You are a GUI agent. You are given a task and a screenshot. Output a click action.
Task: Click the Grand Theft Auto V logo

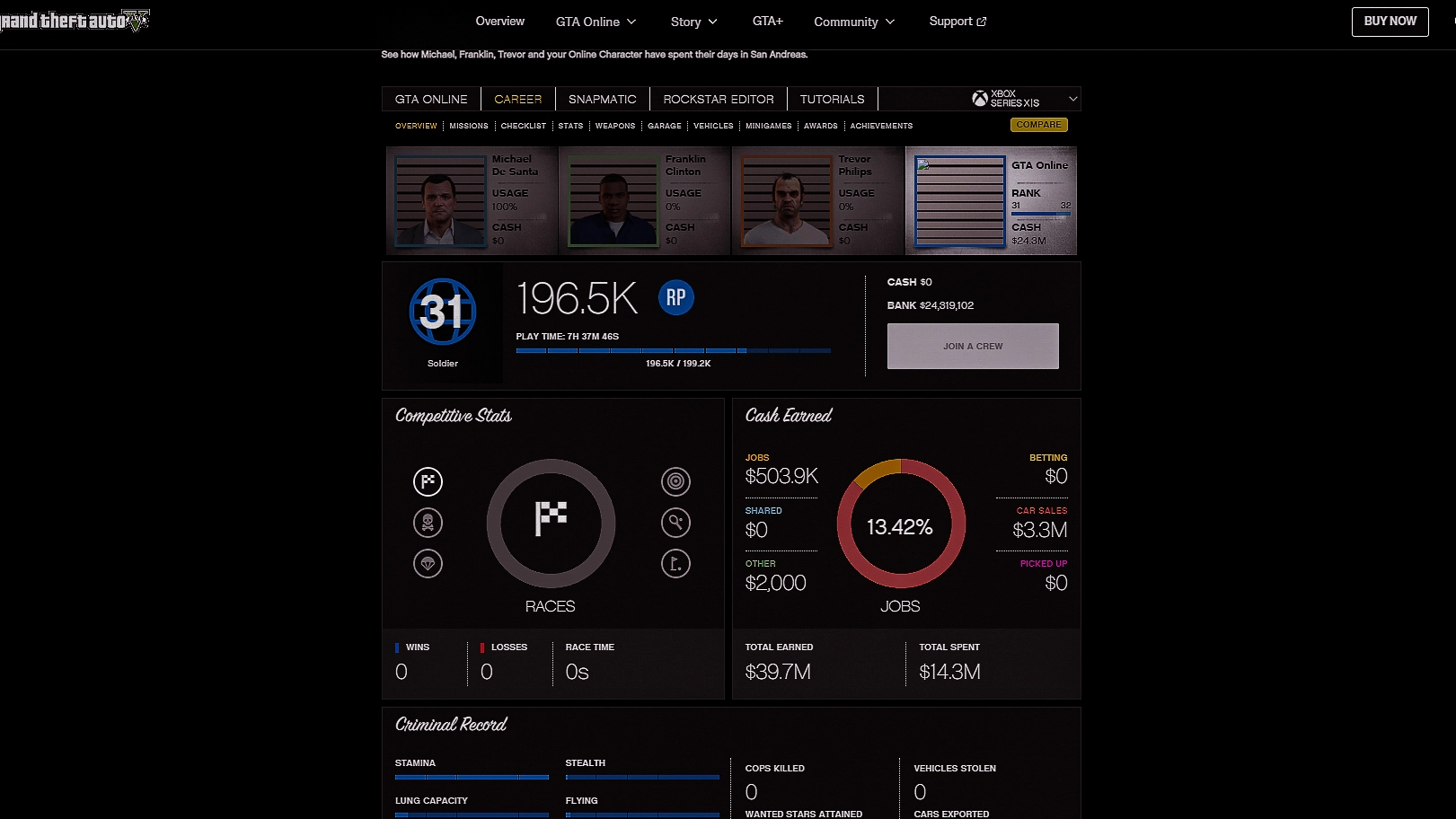75,21
